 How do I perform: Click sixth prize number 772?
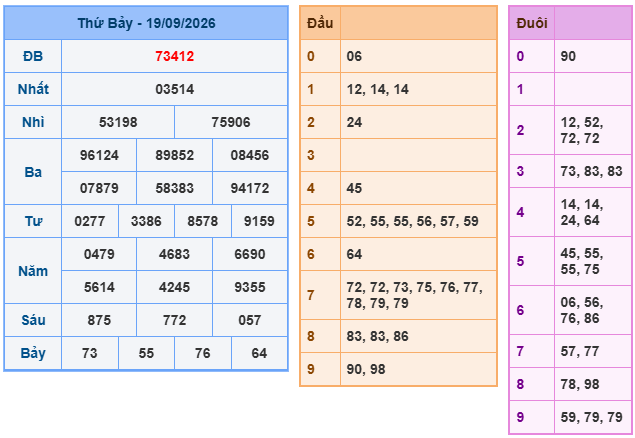[x=175, y=320]
